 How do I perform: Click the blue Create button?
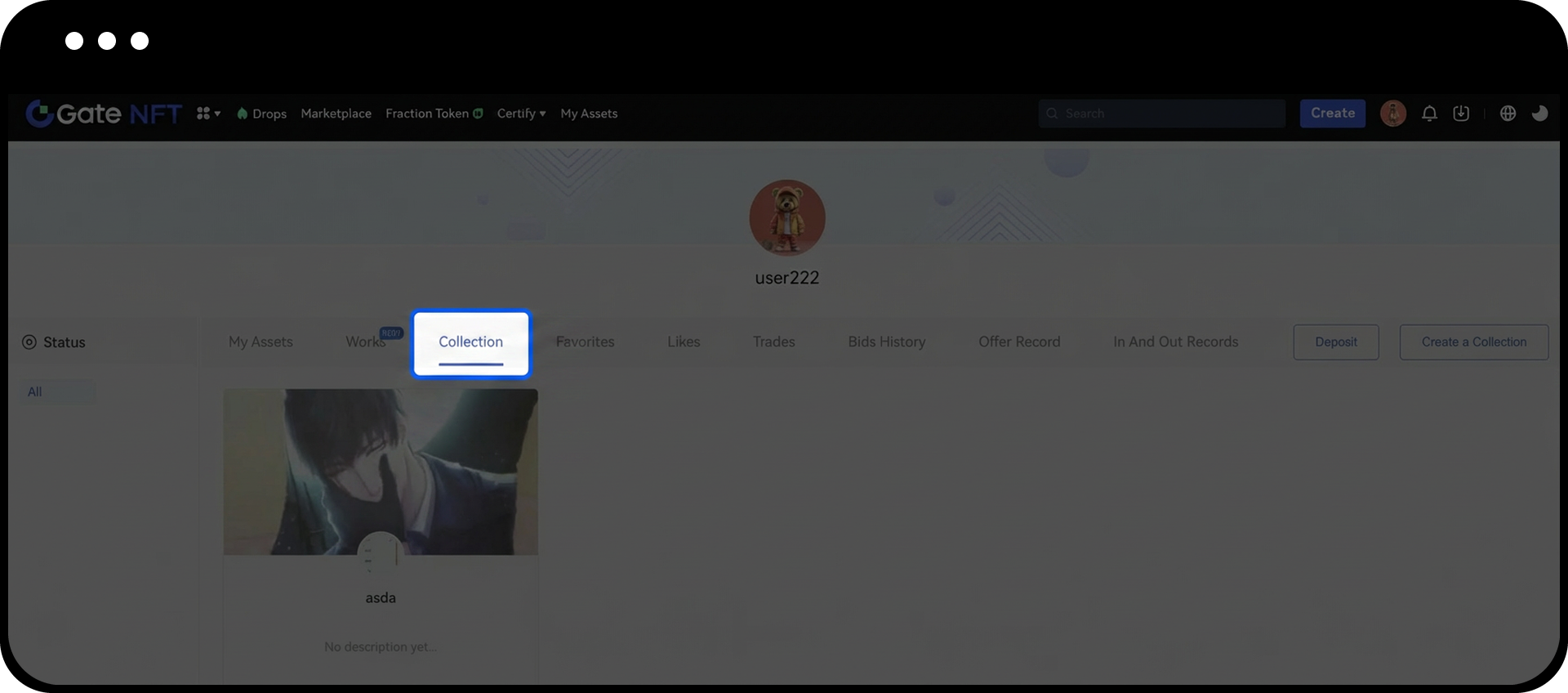(1332, 114)
